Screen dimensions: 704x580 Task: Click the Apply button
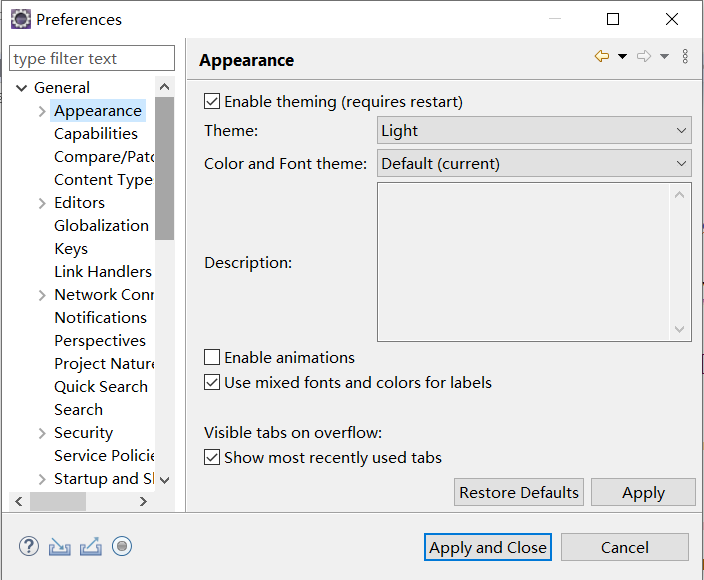[x=643, y=492]
